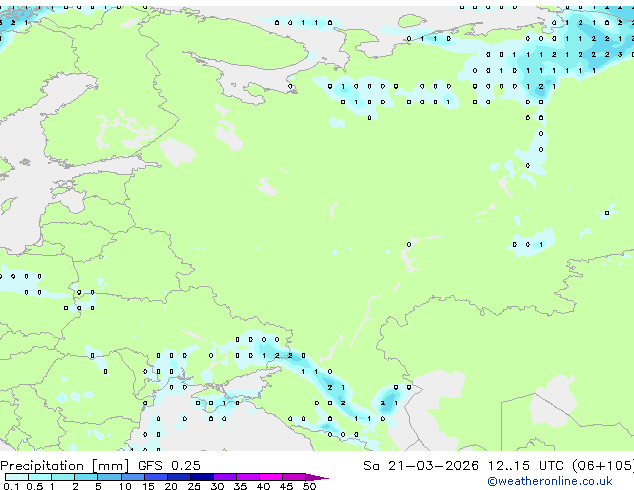
Task: Click the 45–50 mm legend swatch
Action: click(294, 477)
